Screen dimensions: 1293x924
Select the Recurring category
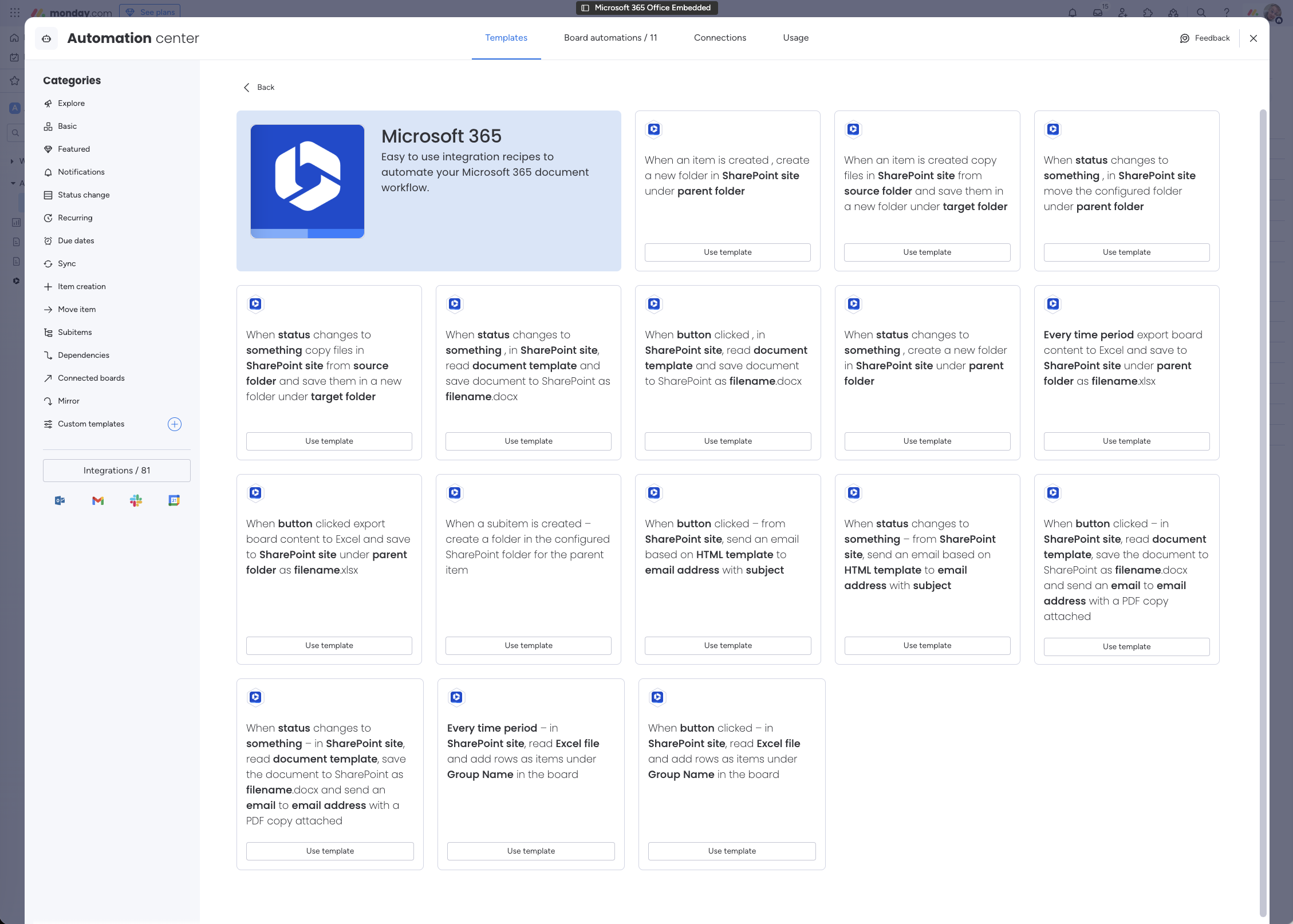74,218
